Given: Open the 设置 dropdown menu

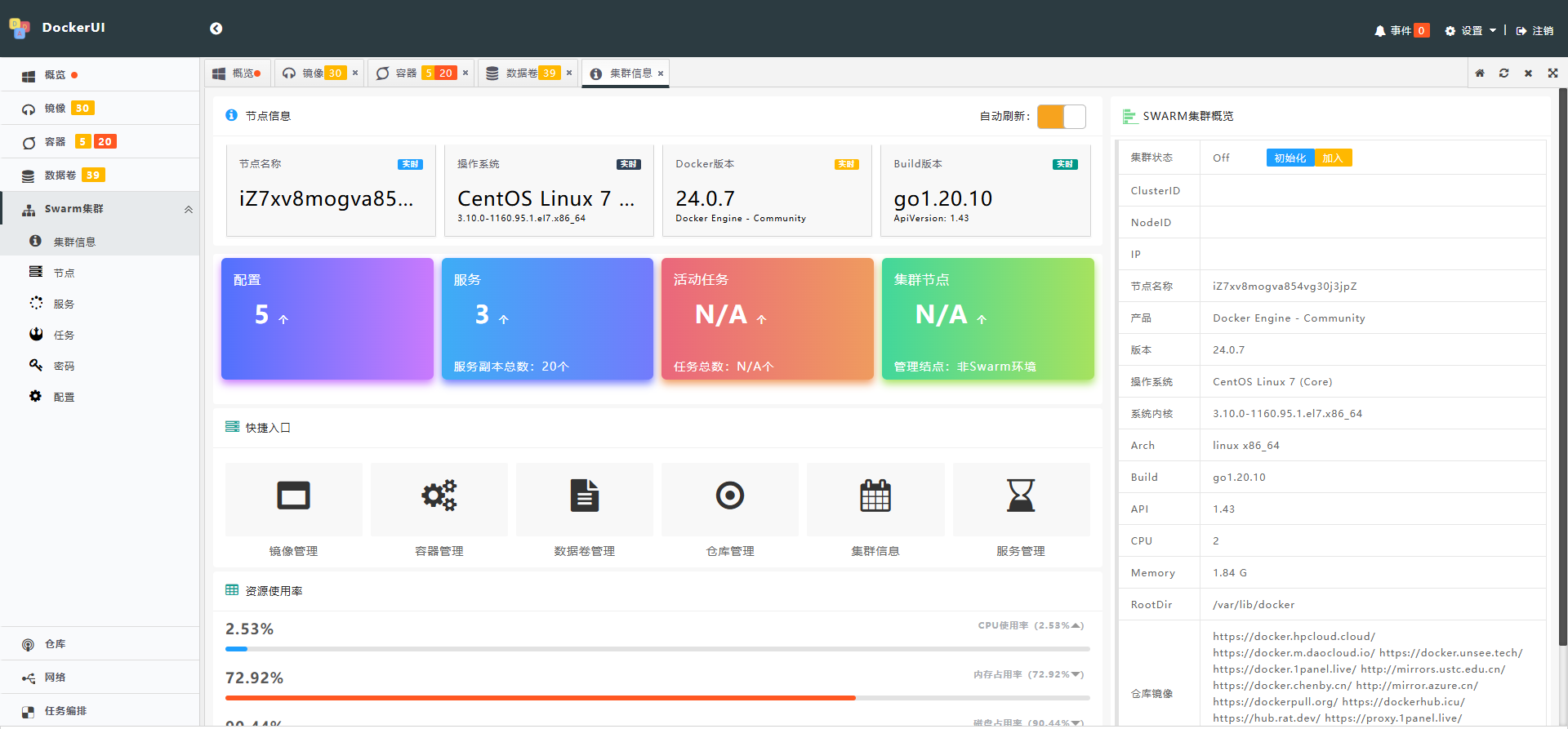Looking at the screenshot, I should tap(1471, 31).
